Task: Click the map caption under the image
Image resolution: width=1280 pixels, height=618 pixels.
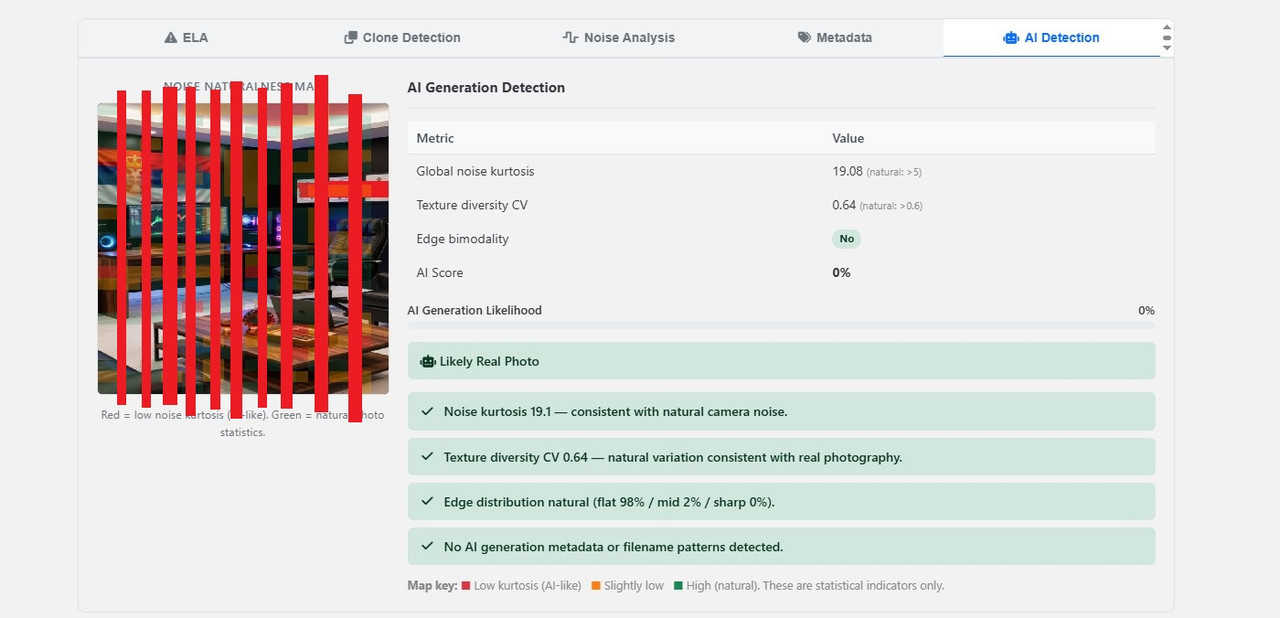Action: point(243,424)
